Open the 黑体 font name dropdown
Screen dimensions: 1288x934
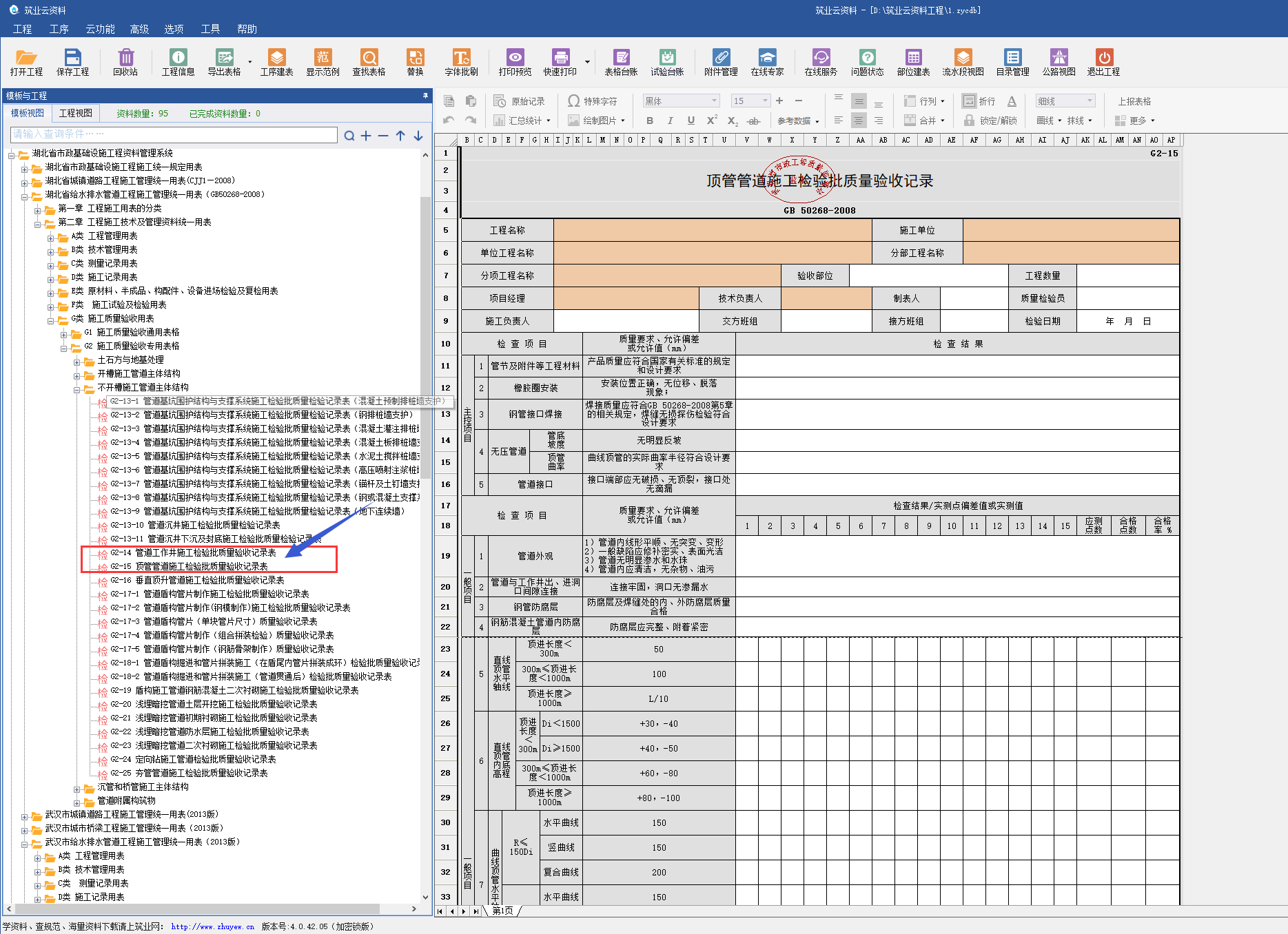click(x=714, y=101)
